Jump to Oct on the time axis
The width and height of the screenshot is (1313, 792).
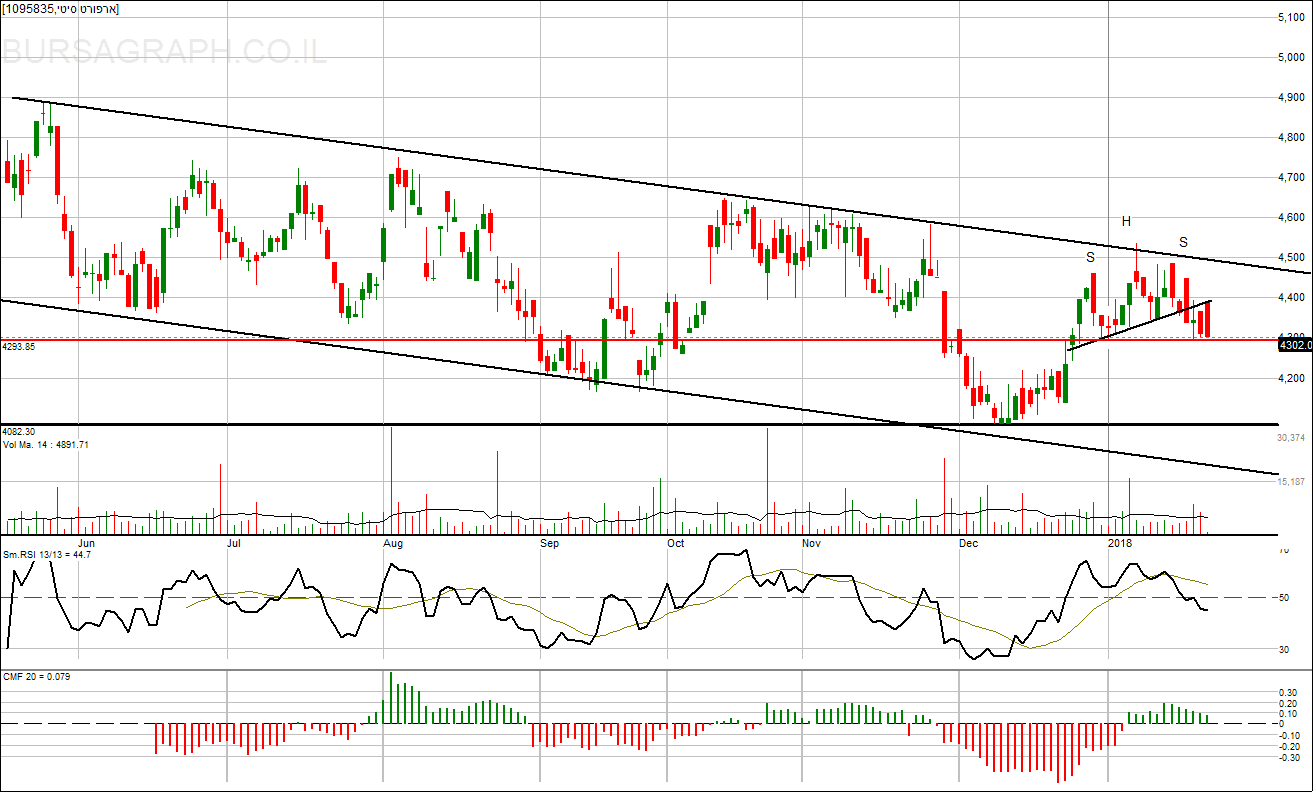coord(675,544)
